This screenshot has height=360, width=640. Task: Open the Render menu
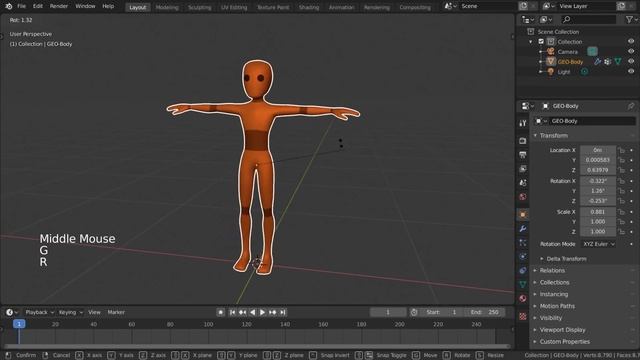(x=59, y=6)
